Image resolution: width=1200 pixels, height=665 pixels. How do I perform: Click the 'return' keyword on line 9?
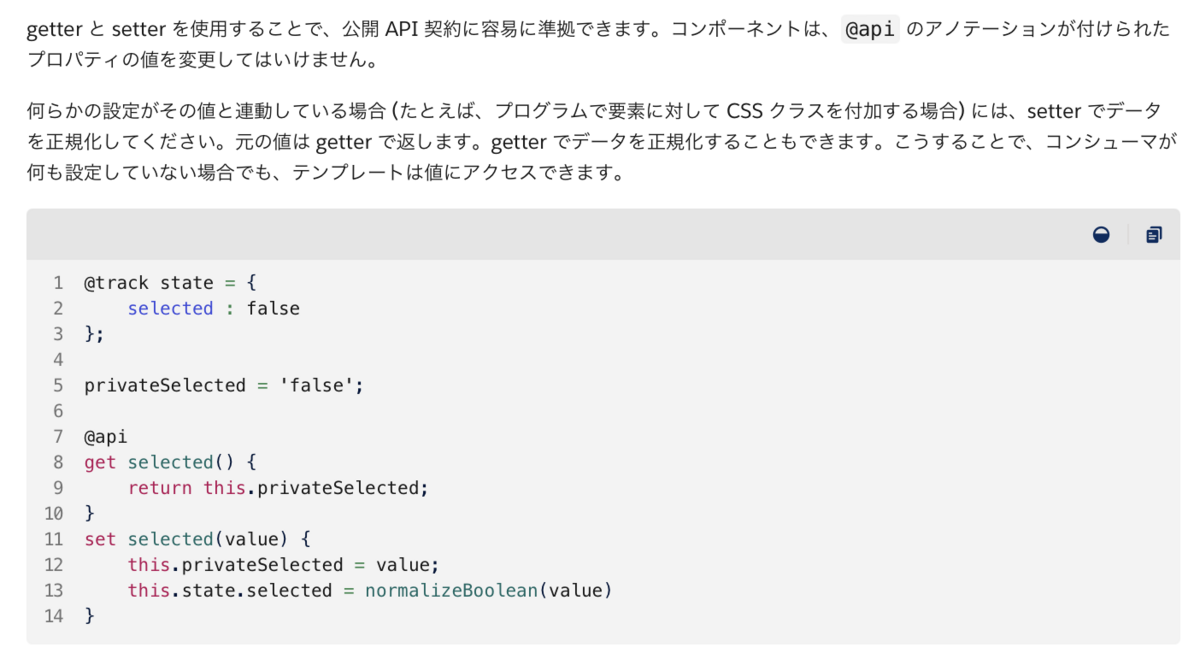click(159, 488)
